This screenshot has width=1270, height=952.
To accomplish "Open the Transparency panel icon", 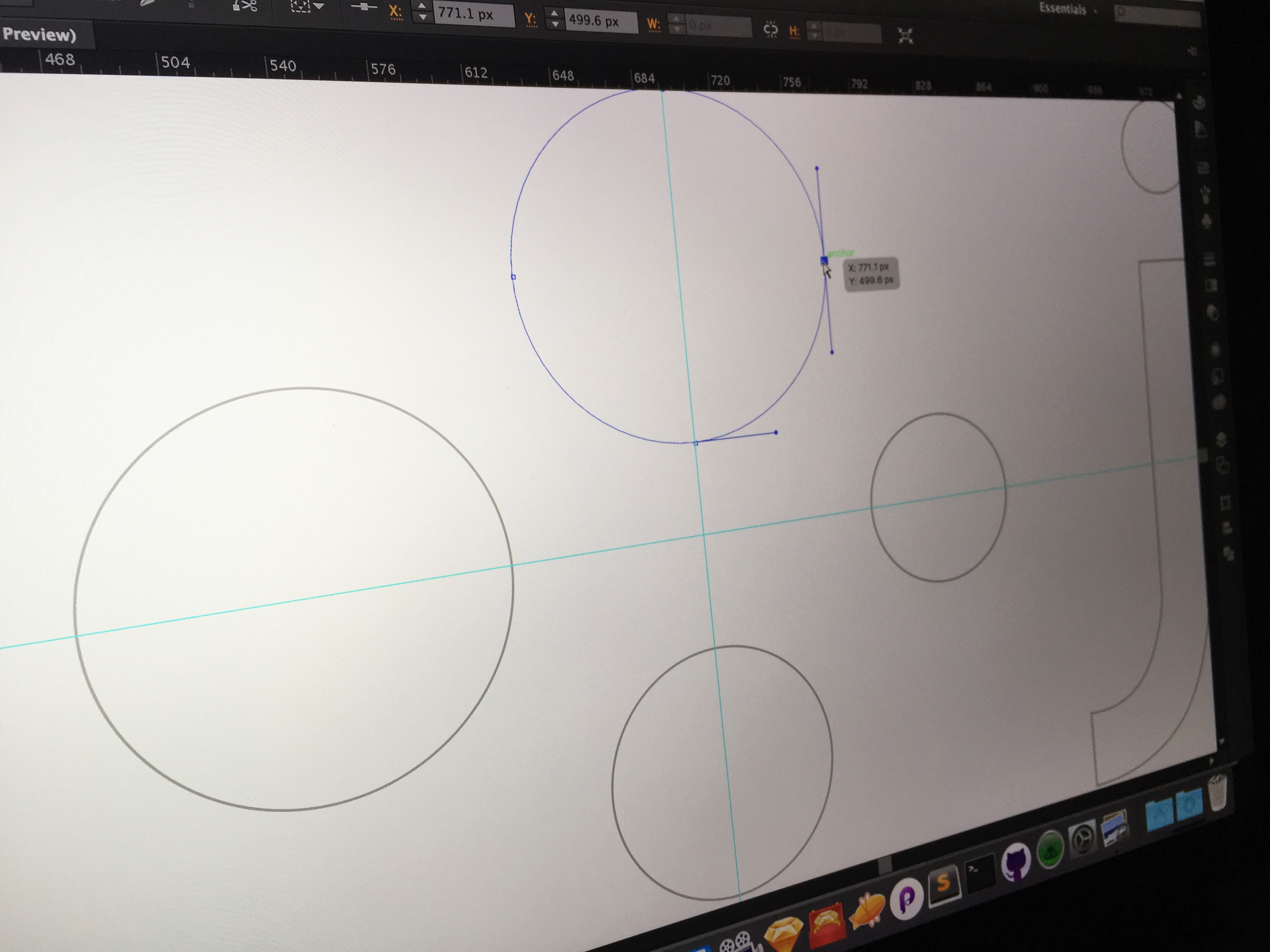I will tap(1212, 313).
